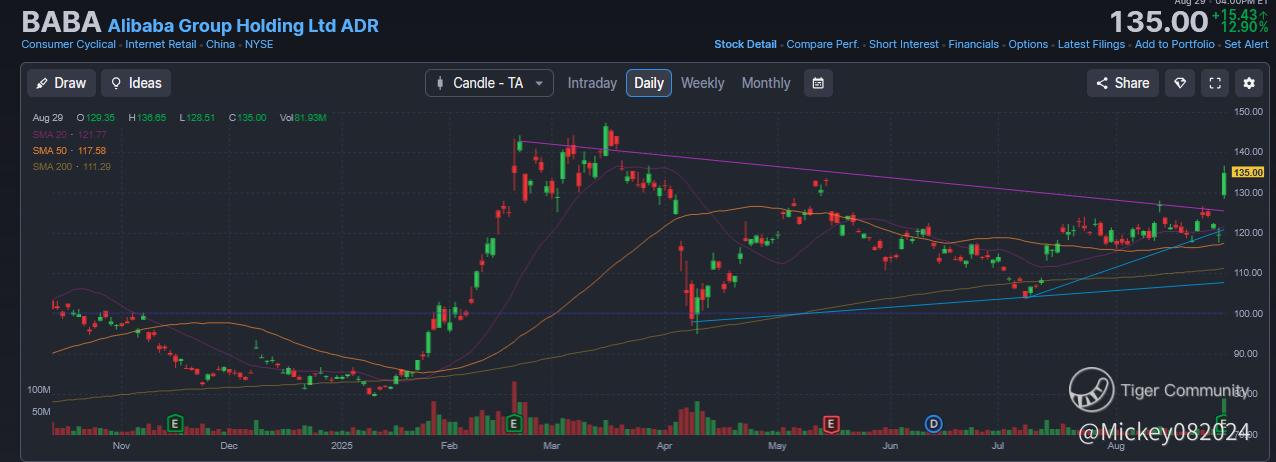Open the Share menu
This screenshot has width=1276, height=462.
tap(1123, 83)
